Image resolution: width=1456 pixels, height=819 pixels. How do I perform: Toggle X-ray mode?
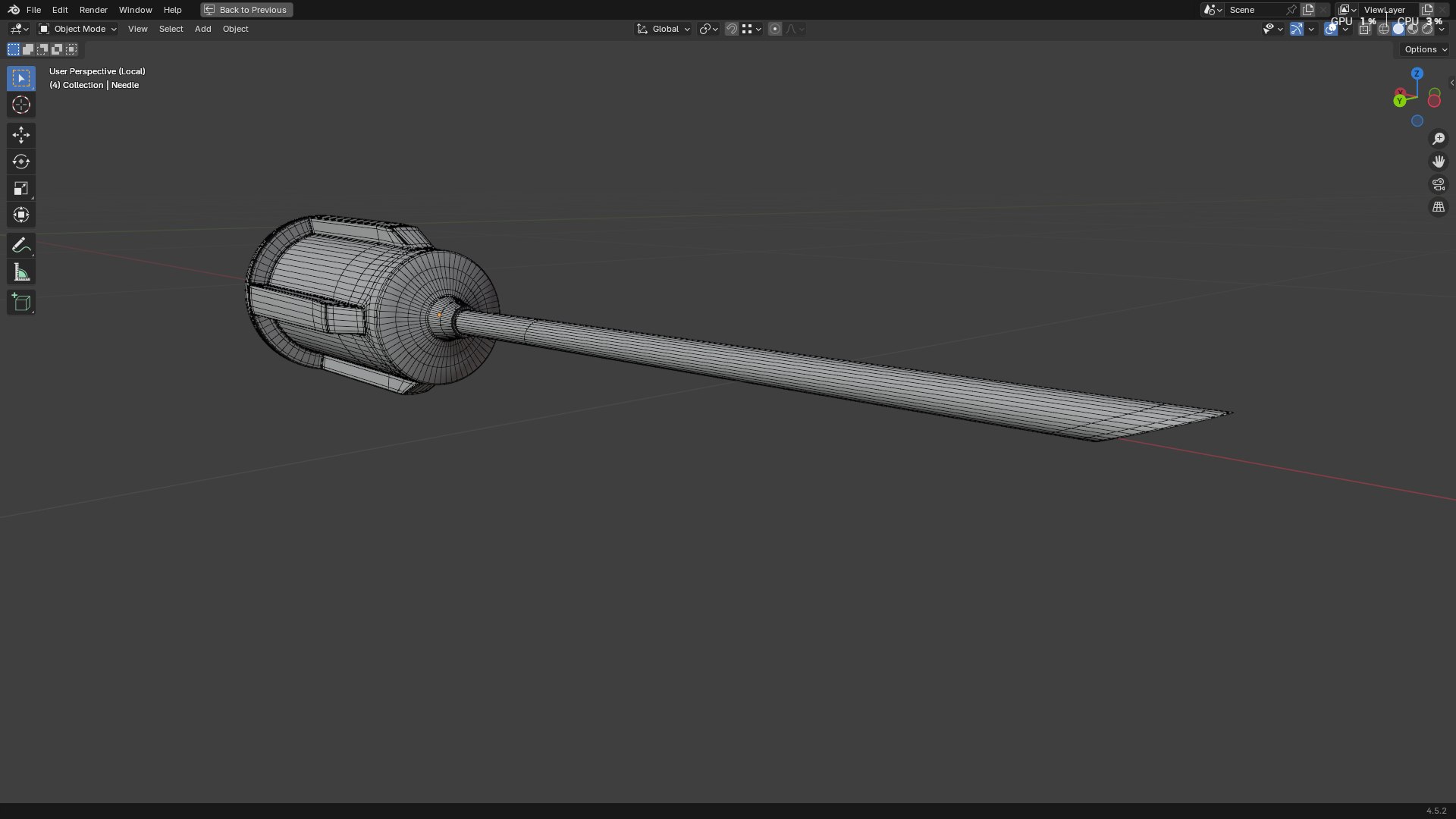click(1365, 29)
